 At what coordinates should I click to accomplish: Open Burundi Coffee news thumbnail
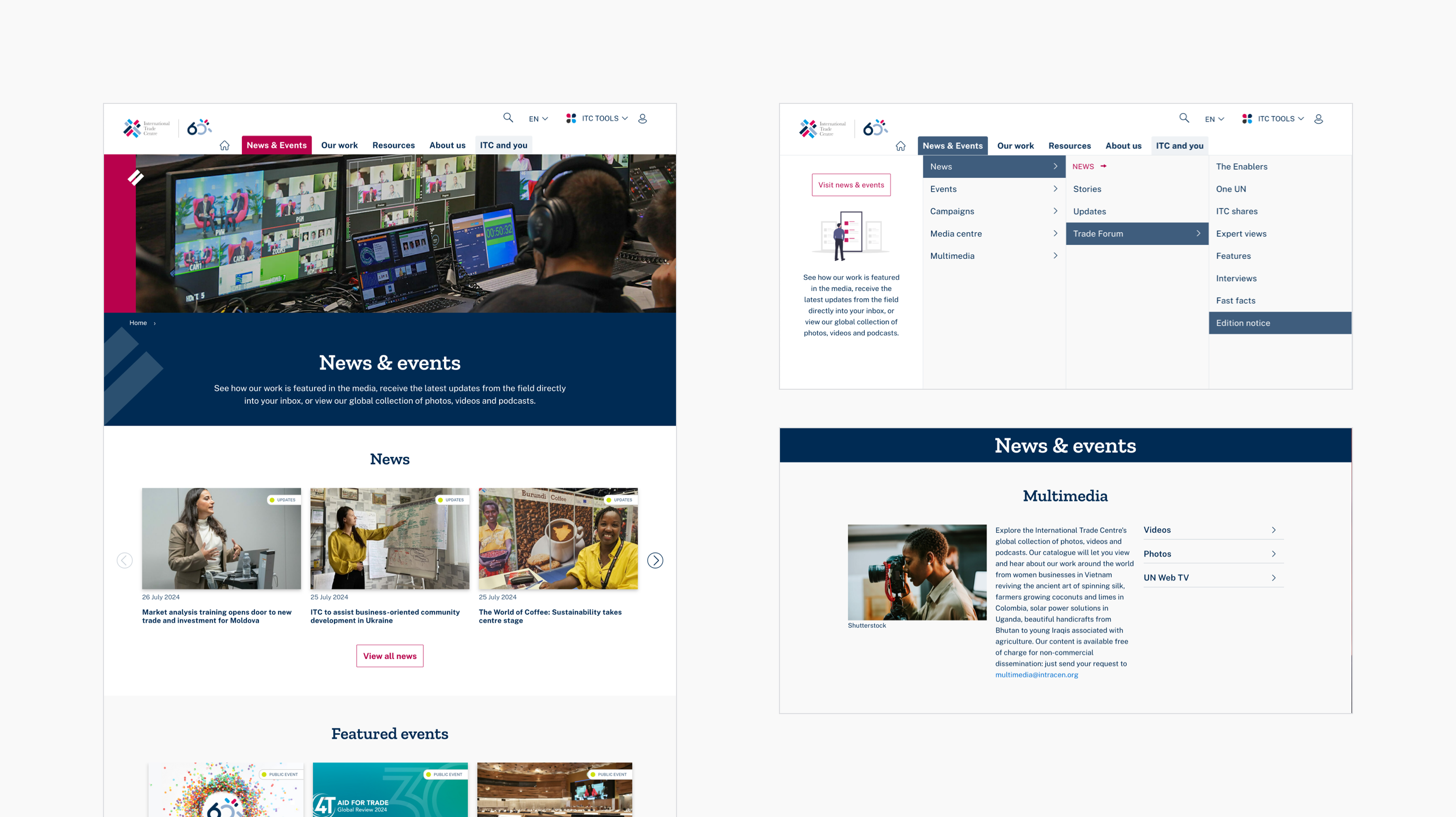(558, 538)
